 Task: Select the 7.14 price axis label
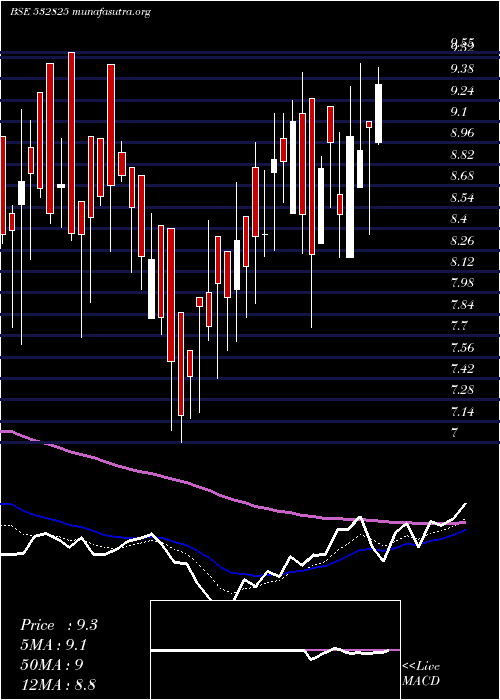tap(462, 412)
